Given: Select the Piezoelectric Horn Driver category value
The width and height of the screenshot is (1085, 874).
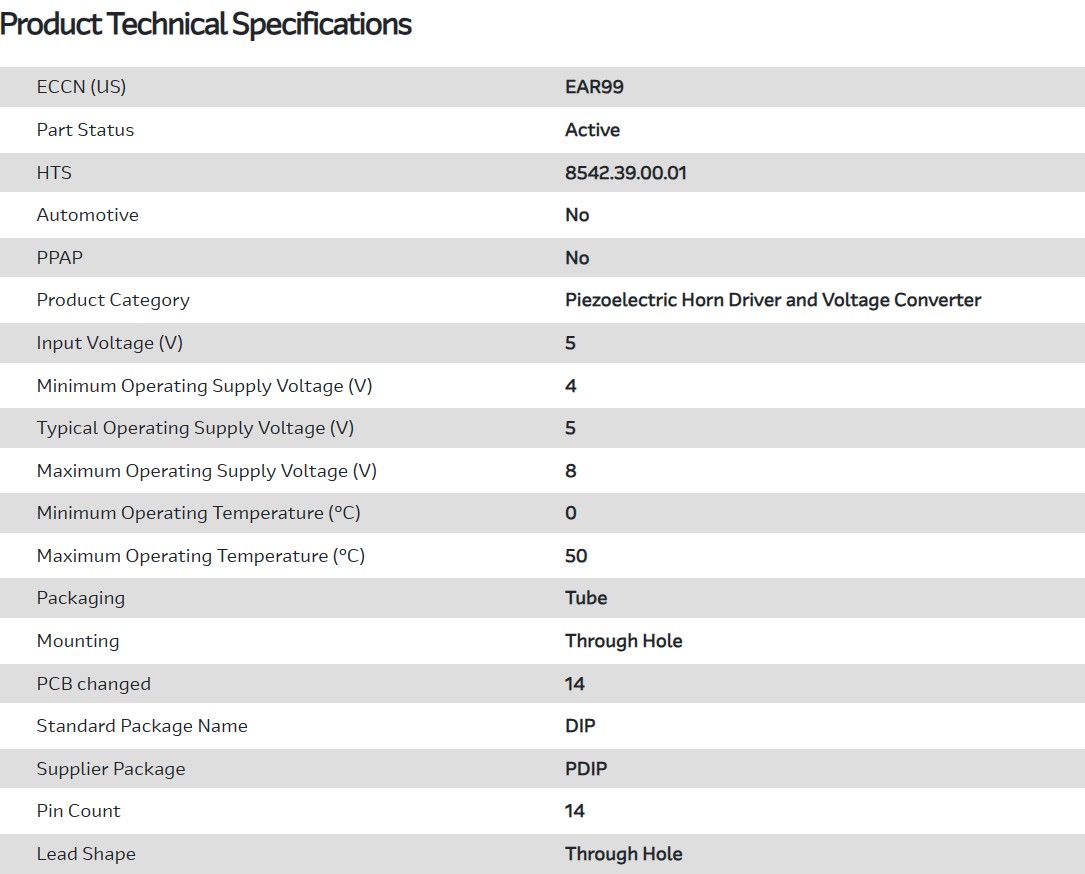Looking at the screenshot, I should (772, 300).
